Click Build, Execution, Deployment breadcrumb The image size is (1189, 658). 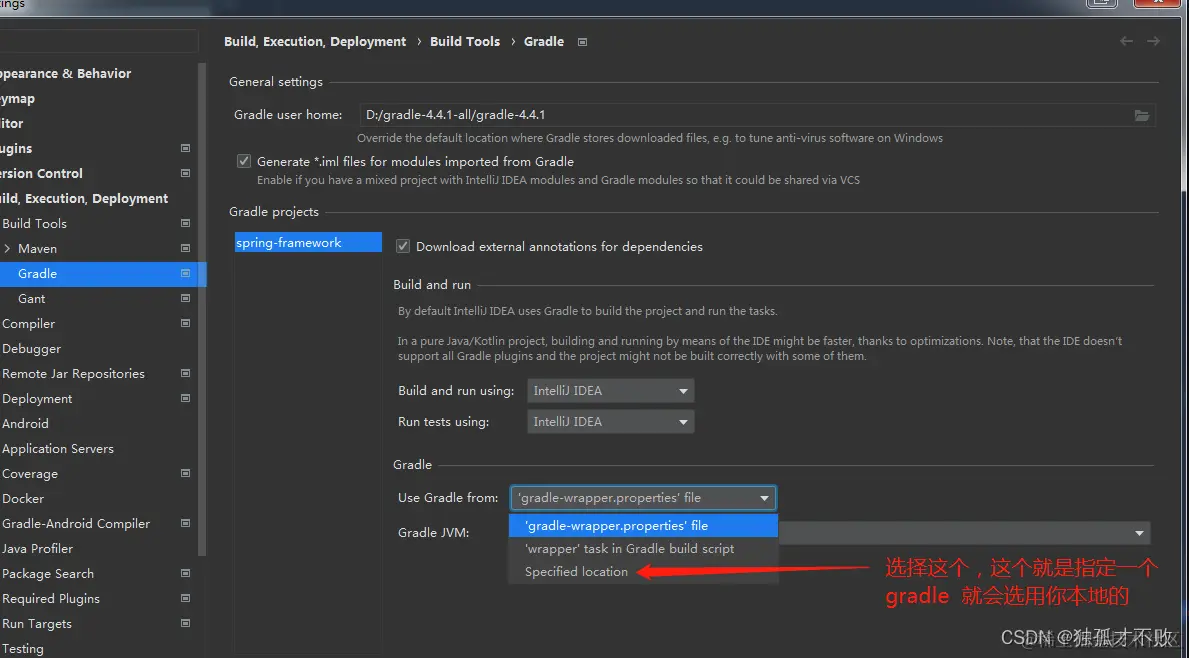(315, 42)
